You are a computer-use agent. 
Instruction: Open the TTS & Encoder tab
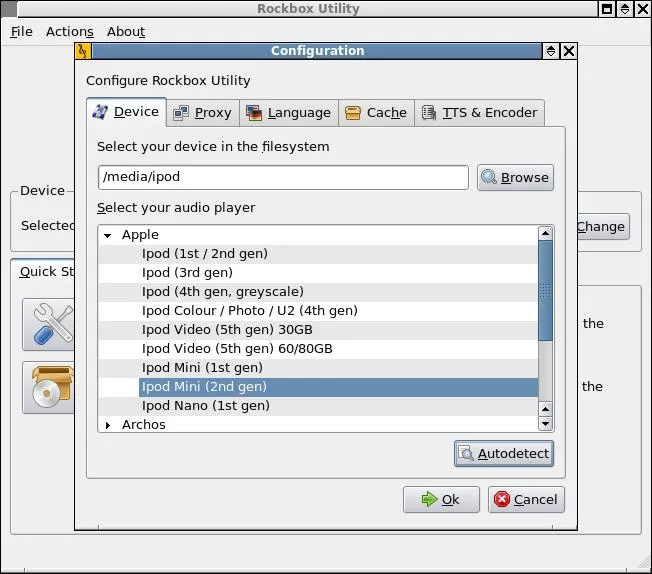click(479, 113)
